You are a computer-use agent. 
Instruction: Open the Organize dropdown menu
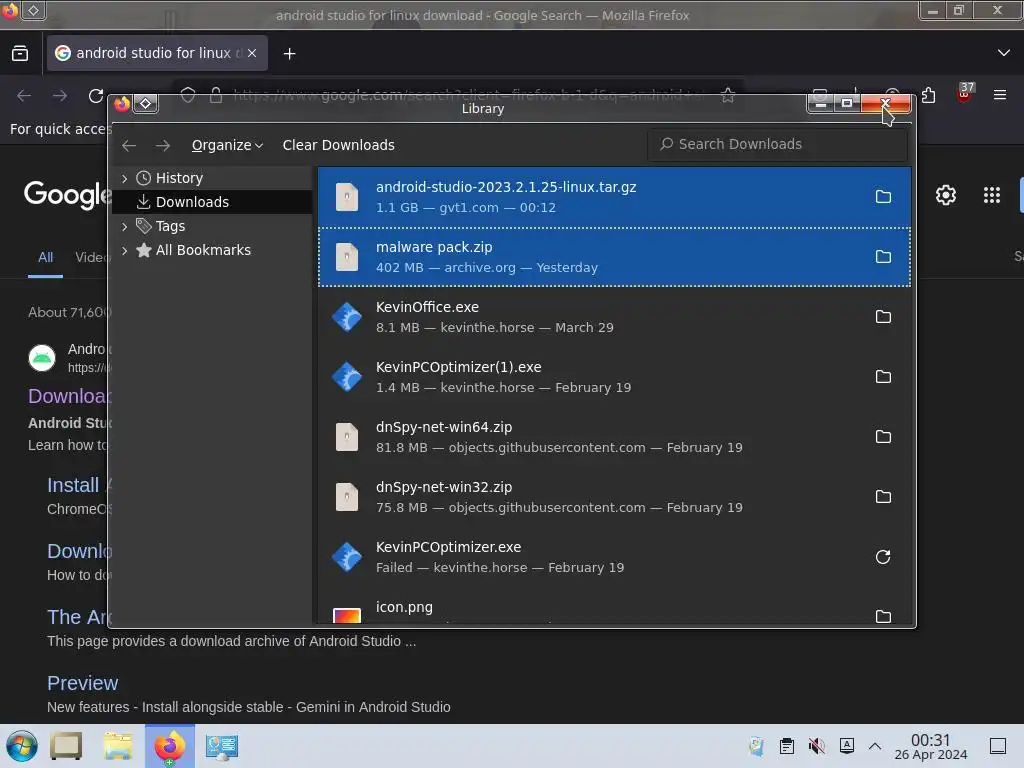click(227, 145)
